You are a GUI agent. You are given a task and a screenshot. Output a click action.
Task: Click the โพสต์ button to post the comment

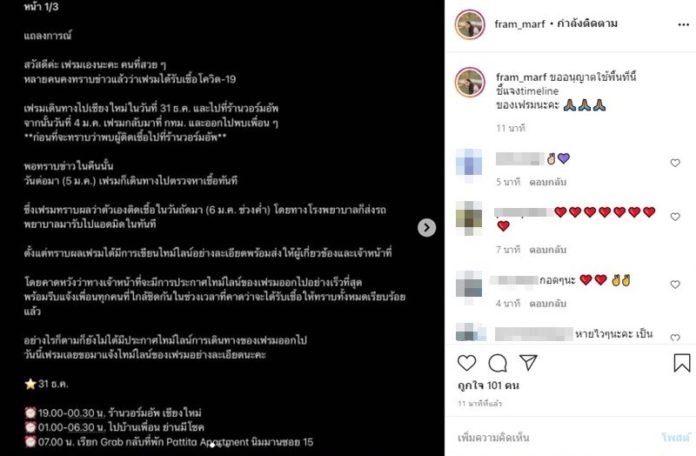tap(676, 437)
